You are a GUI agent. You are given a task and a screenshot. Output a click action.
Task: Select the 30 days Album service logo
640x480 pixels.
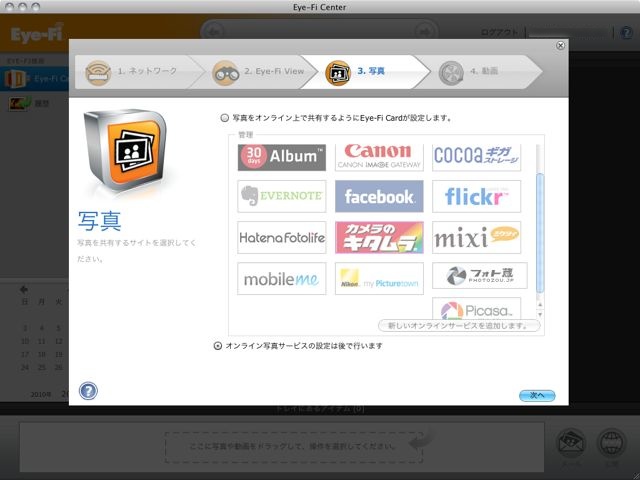(x=282, y=157)
